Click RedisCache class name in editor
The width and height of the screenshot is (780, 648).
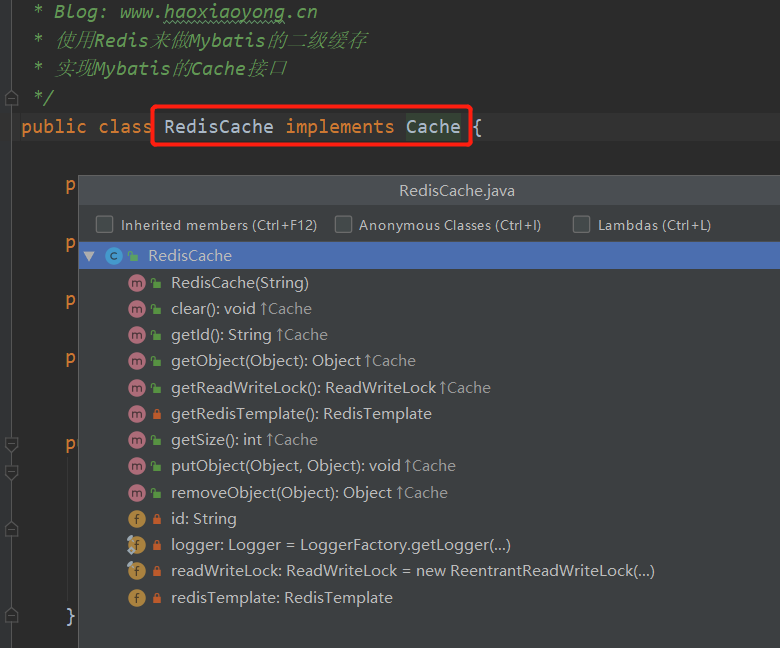(x=219, y=127)
